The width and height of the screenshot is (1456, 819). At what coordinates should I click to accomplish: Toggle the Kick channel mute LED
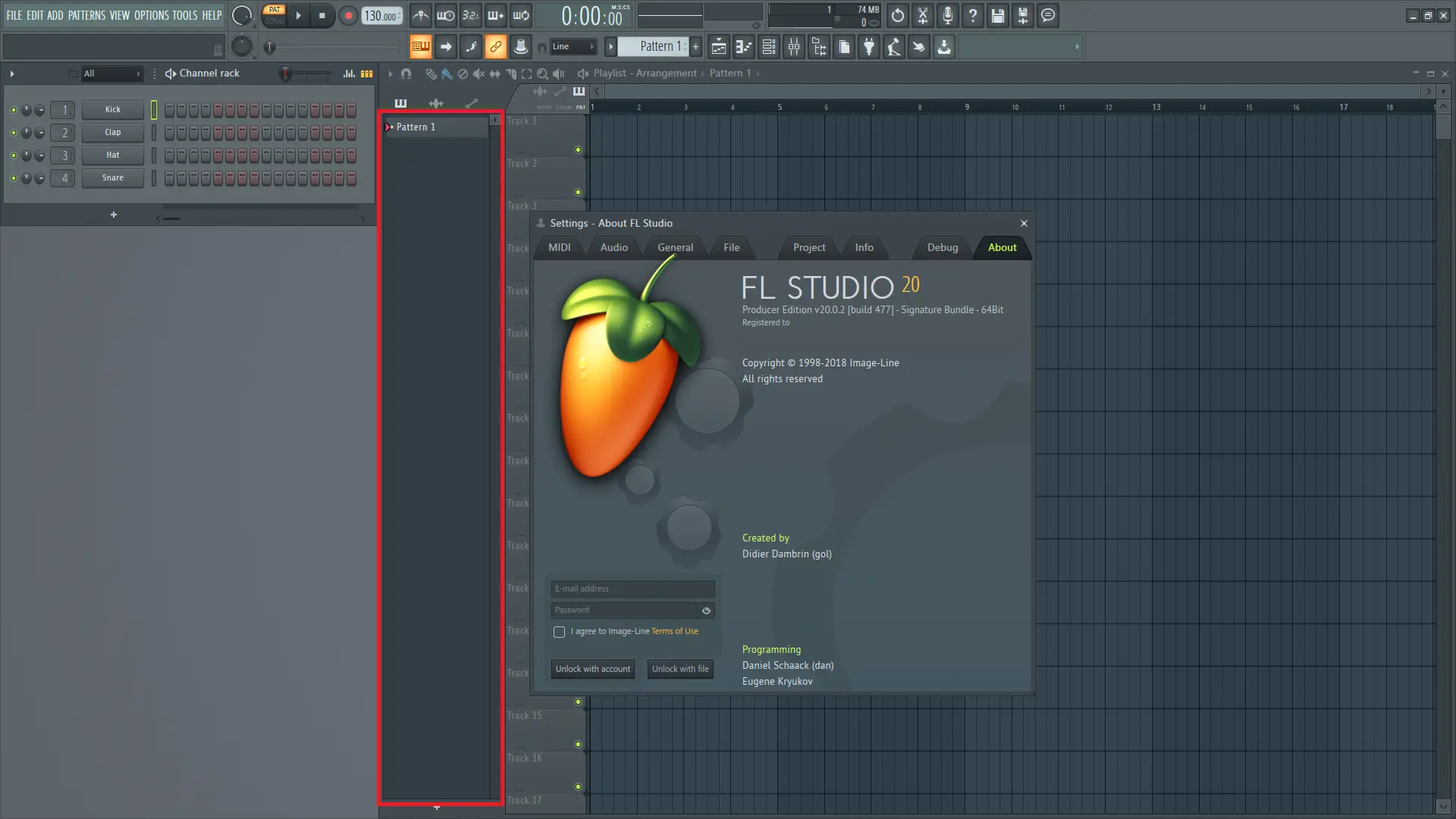(13, 110)
